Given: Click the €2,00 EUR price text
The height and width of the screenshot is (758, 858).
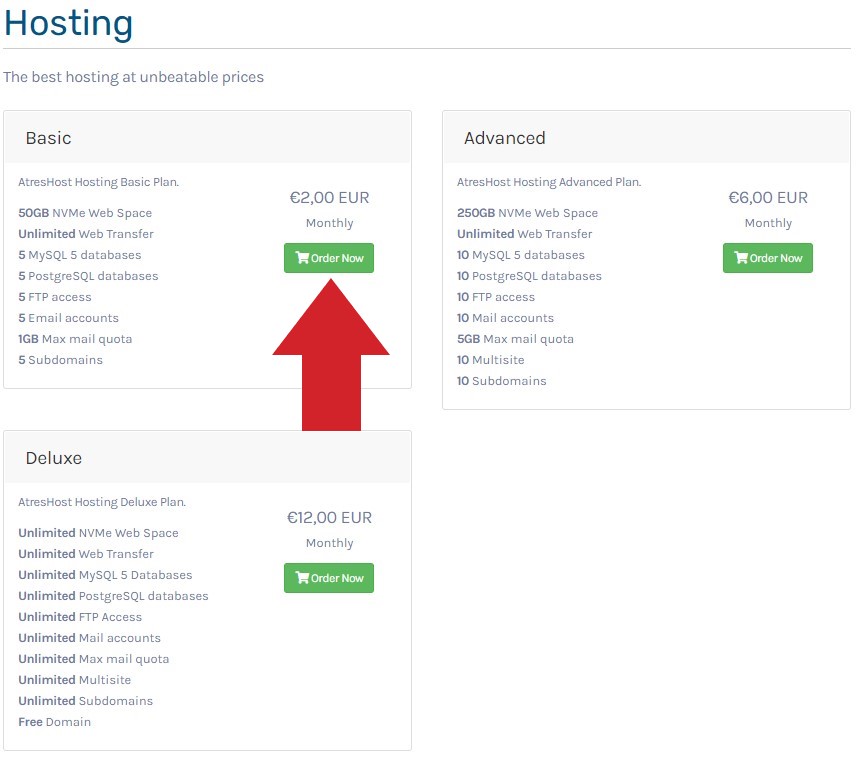Looking at the screenshot, I should 329,198.
